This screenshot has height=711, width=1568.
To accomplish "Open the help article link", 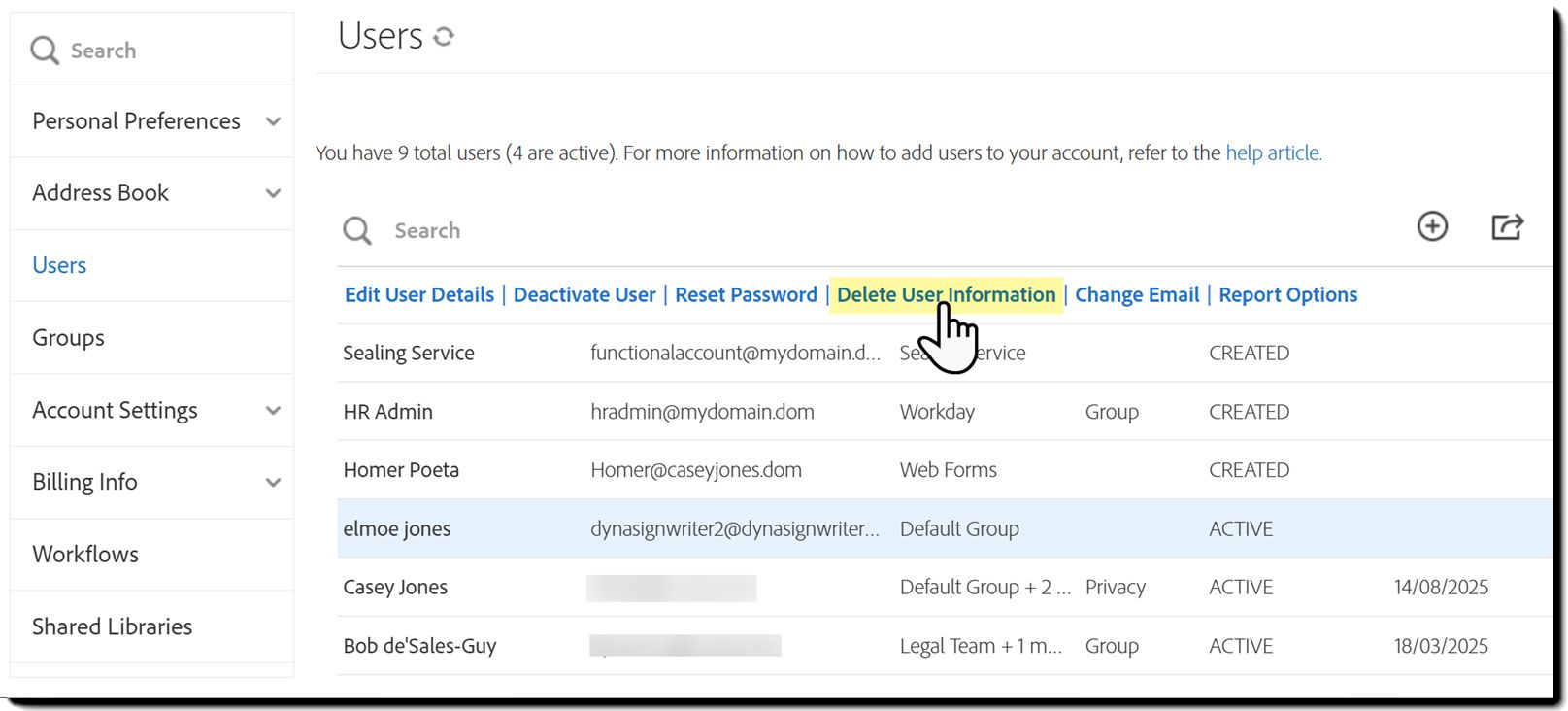I will pos(1273,153).
